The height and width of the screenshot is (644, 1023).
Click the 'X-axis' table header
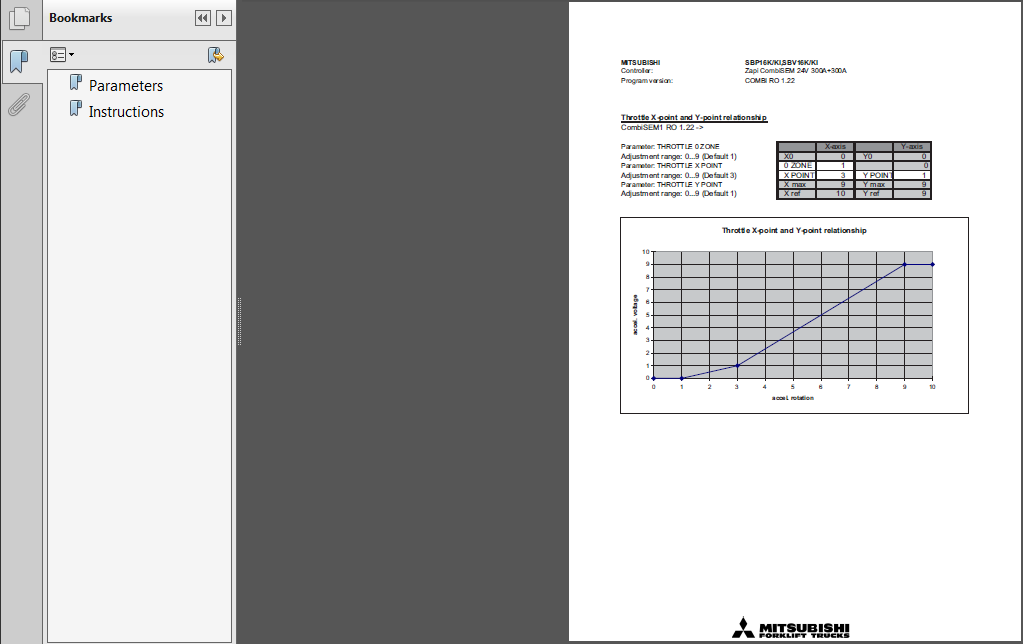835,147
